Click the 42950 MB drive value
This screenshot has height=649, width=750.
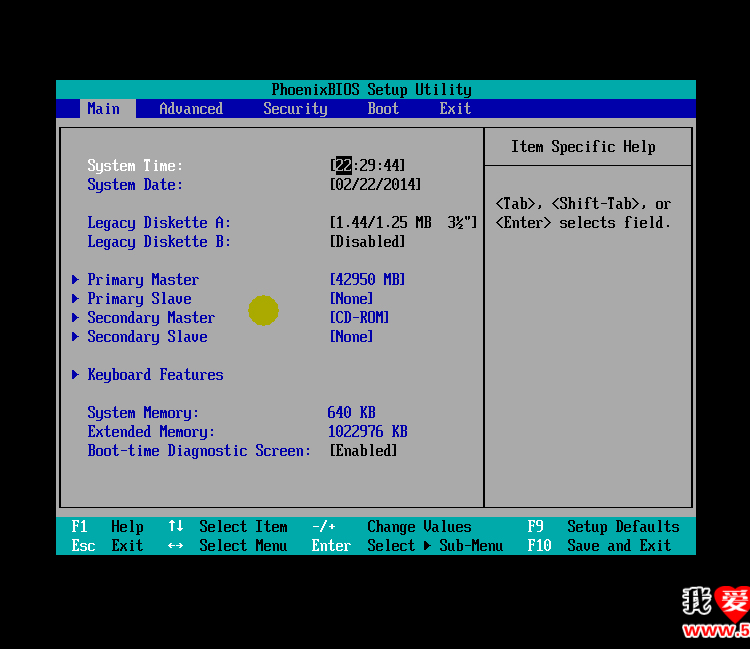click(367, 279)
